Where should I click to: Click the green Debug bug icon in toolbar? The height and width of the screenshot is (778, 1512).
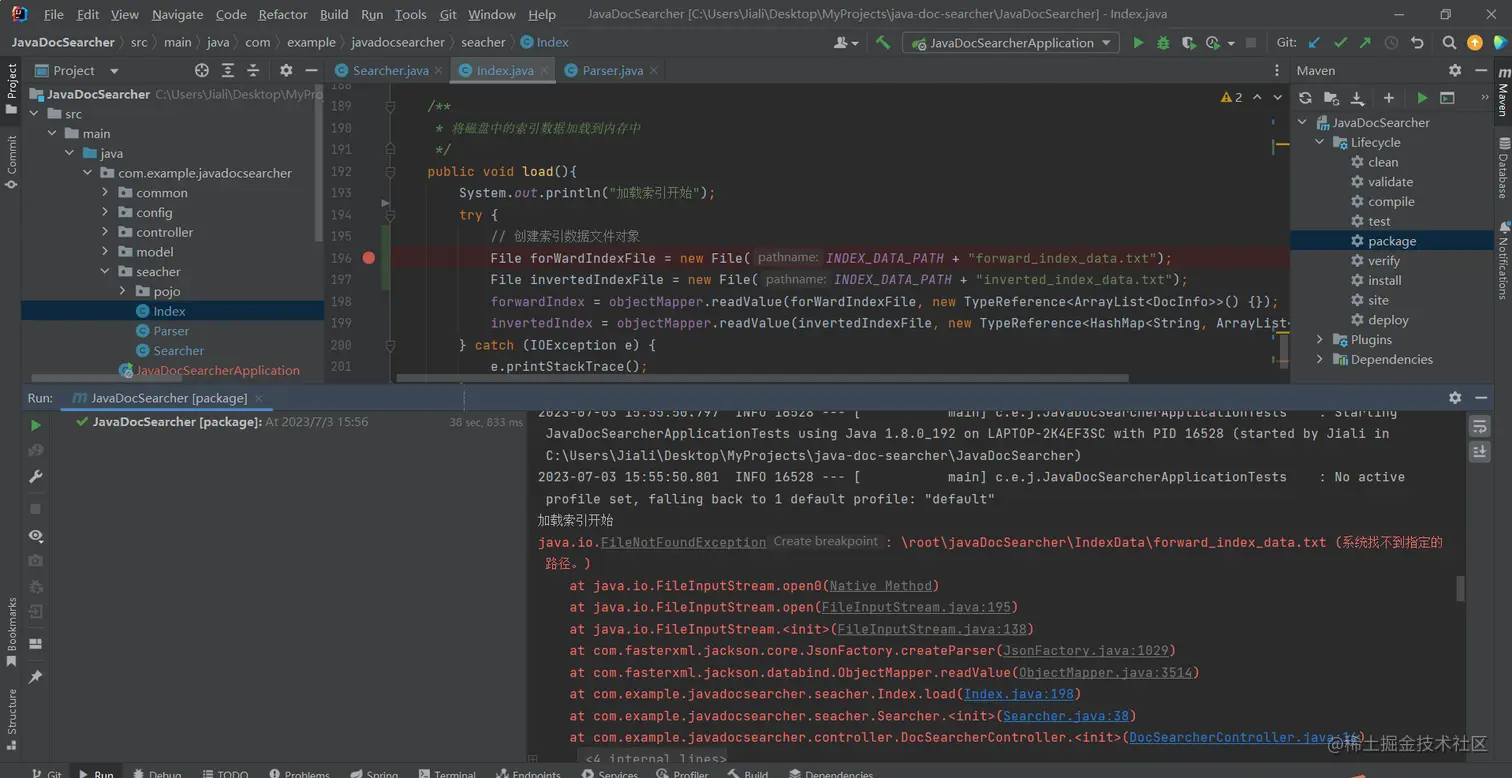click(x=1162, y=43)
